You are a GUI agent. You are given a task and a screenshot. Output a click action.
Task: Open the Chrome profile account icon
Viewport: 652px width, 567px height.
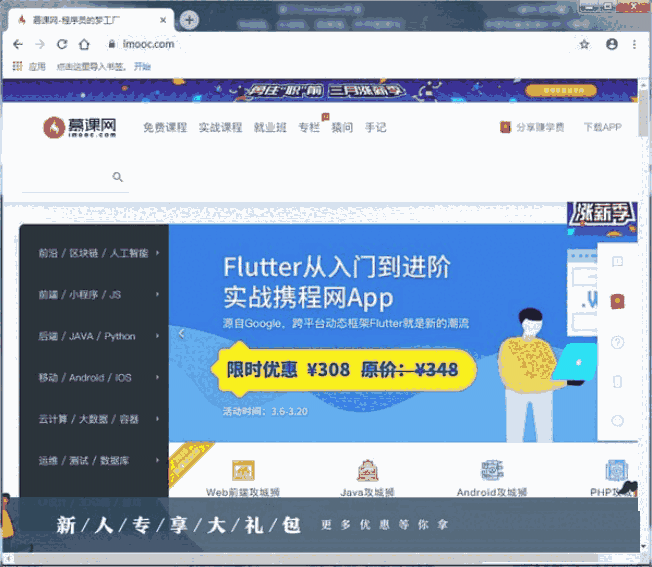(612, 44)
